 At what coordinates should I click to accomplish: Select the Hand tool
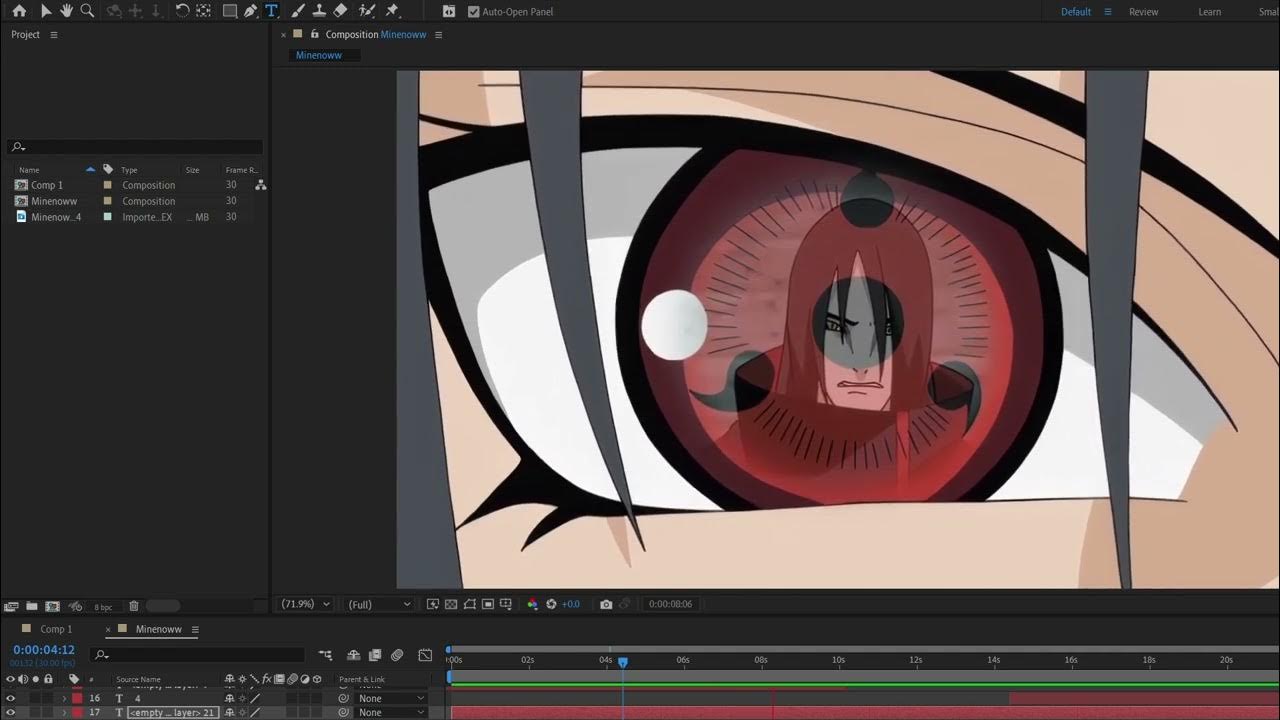pos(66,11)
